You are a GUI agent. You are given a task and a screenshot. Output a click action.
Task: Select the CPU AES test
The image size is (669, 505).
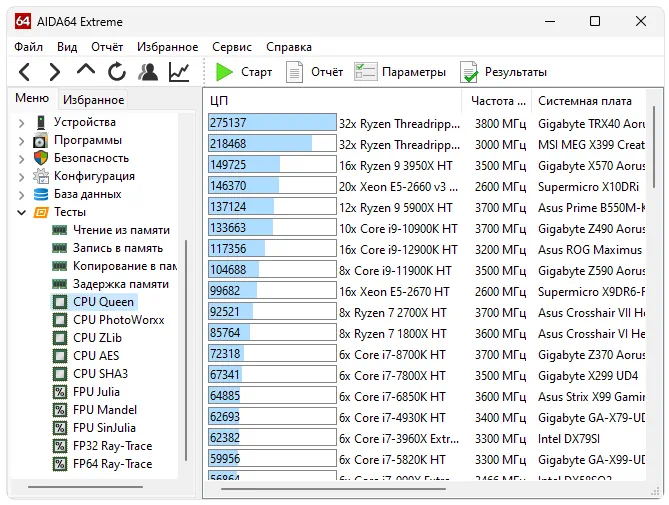tap(96, 356)
